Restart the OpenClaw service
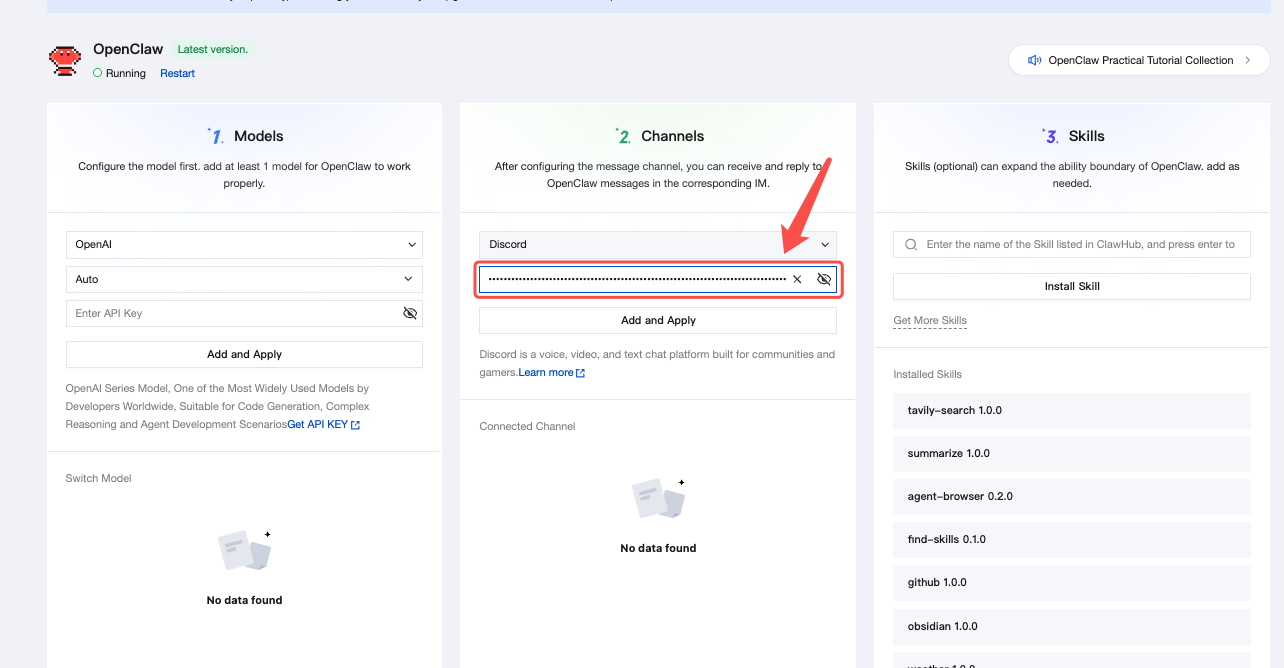 click(177, 73)
